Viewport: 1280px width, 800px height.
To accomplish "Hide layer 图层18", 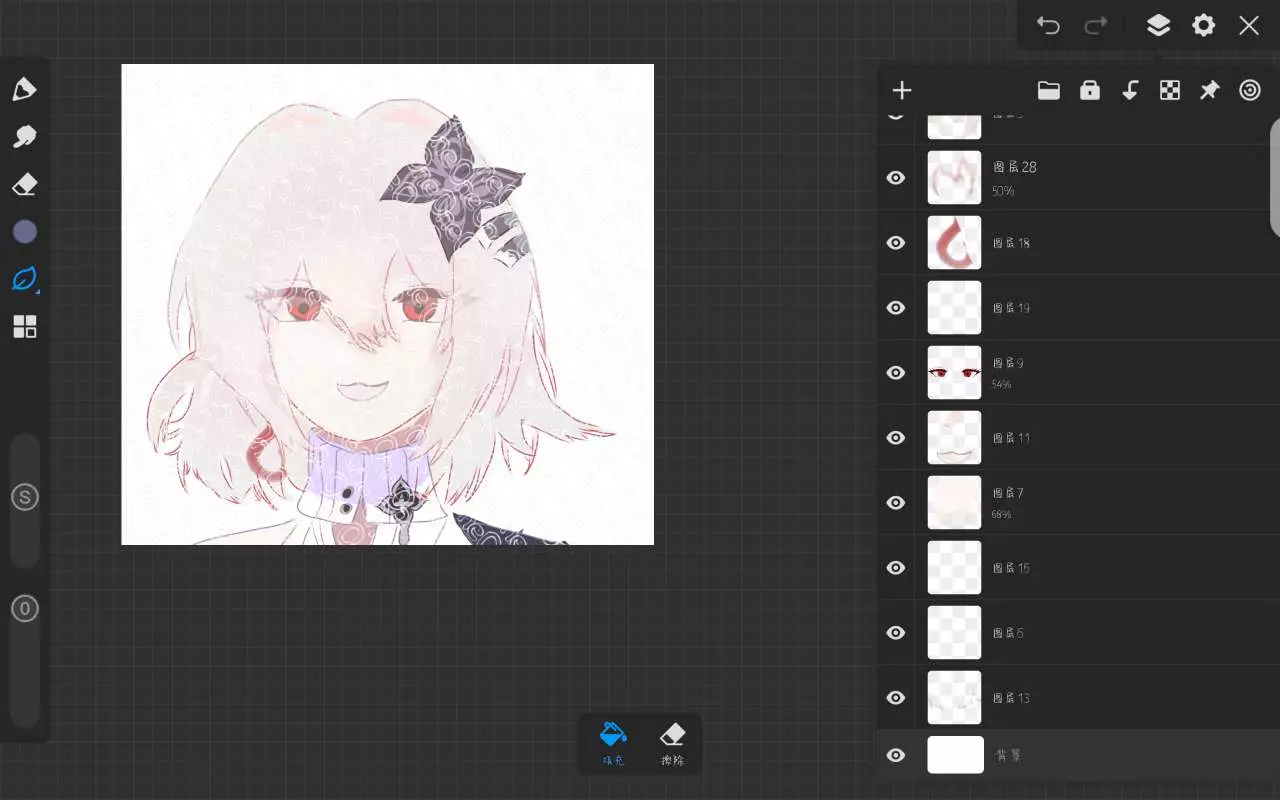I will pyautogui.click(x=896, y=243).
